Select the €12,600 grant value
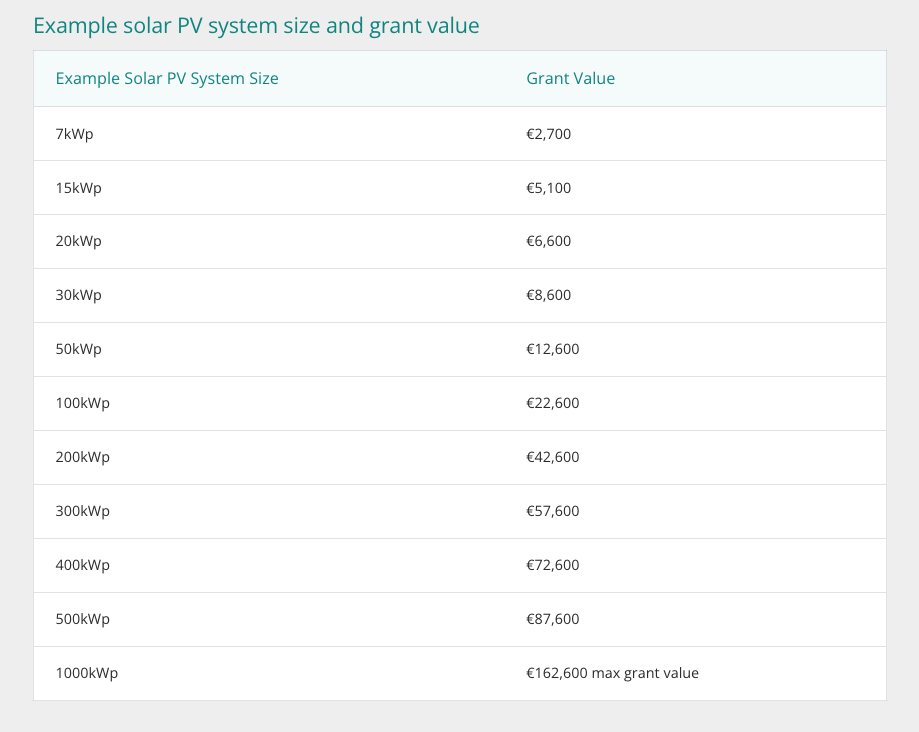Screen dimensions: 919x732 (552, 350)
